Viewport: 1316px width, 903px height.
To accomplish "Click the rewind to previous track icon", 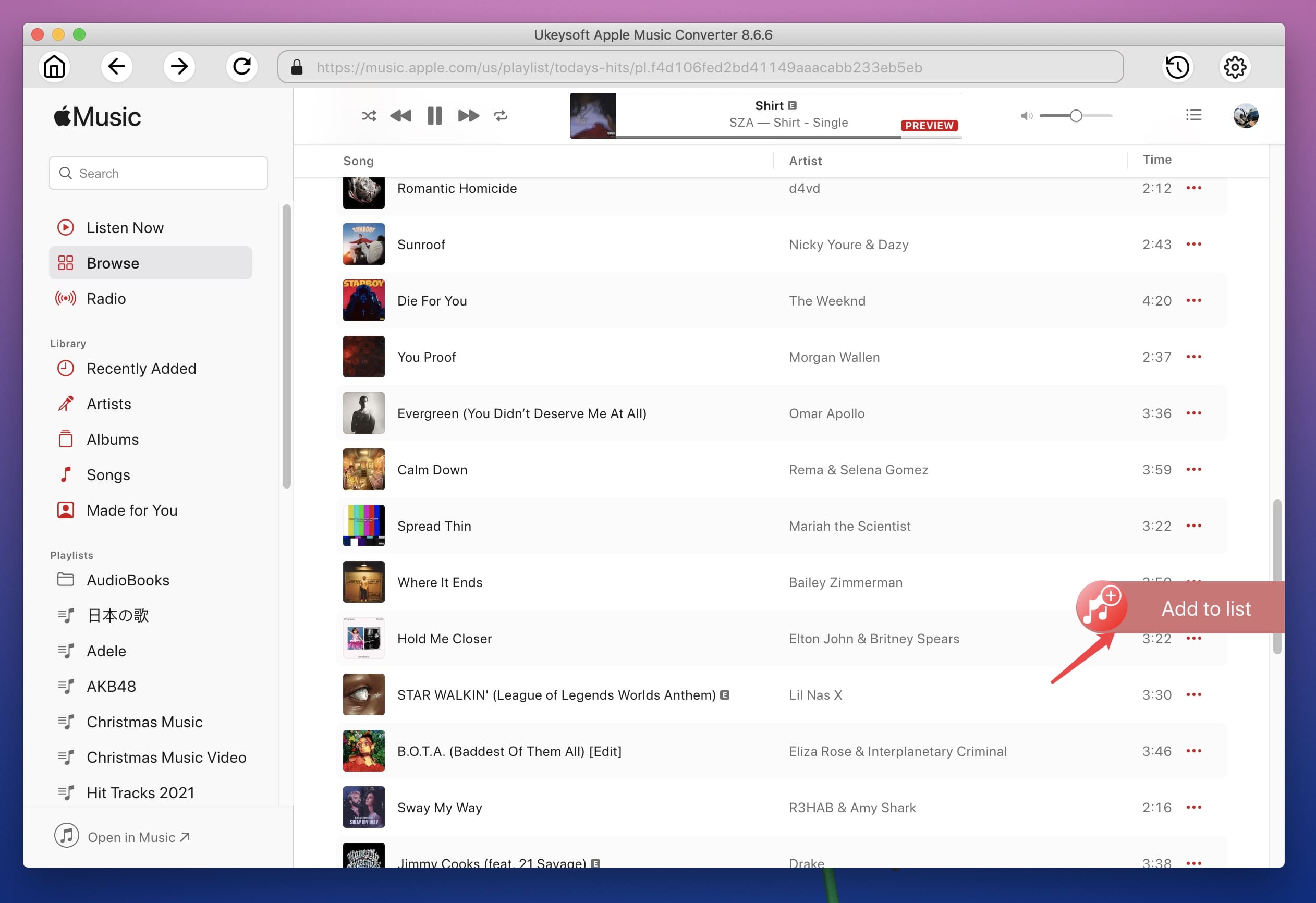I will tap(402, 115).
